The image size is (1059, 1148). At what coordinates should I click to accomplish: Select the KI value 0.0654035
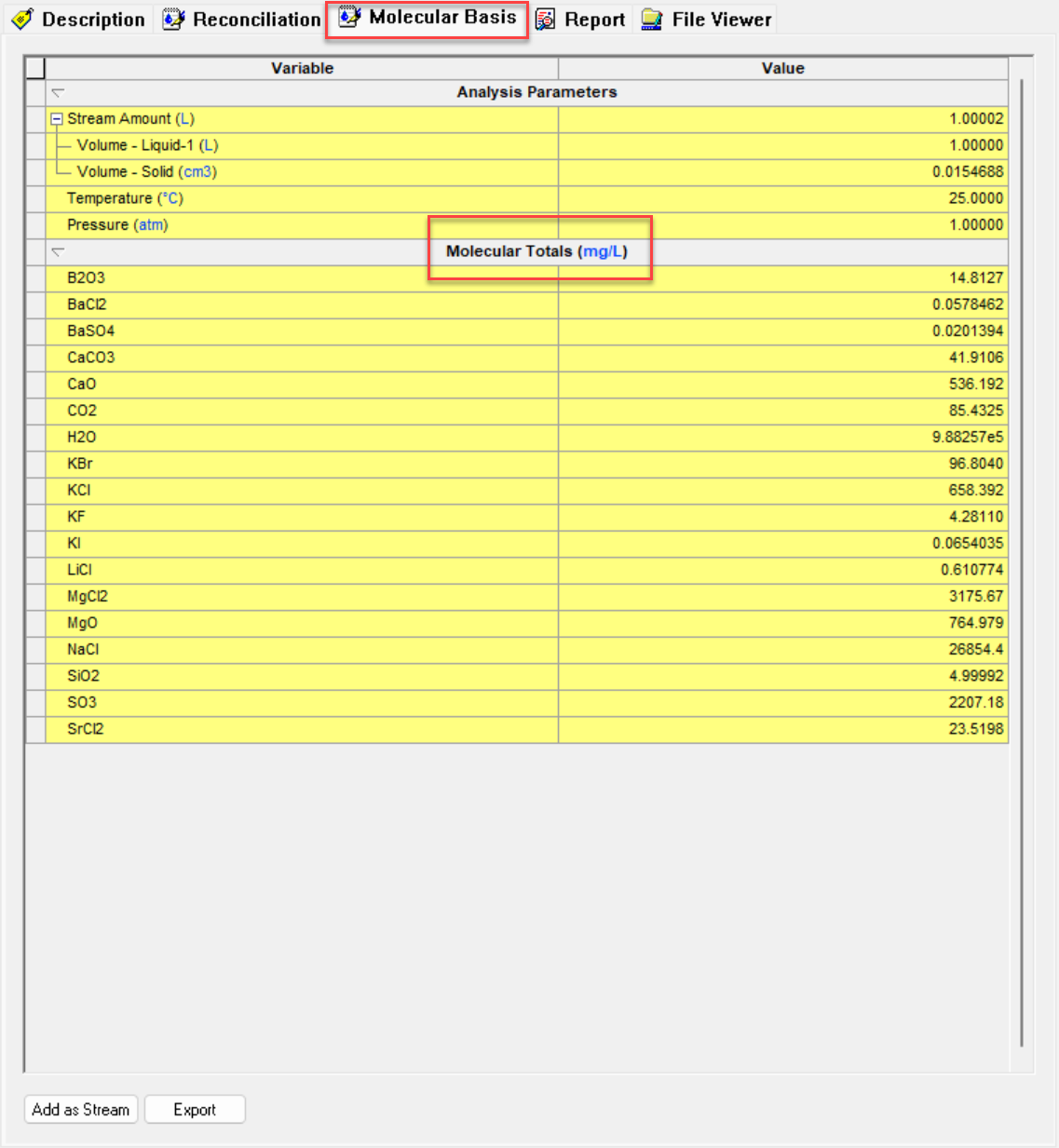coord(783,544)
